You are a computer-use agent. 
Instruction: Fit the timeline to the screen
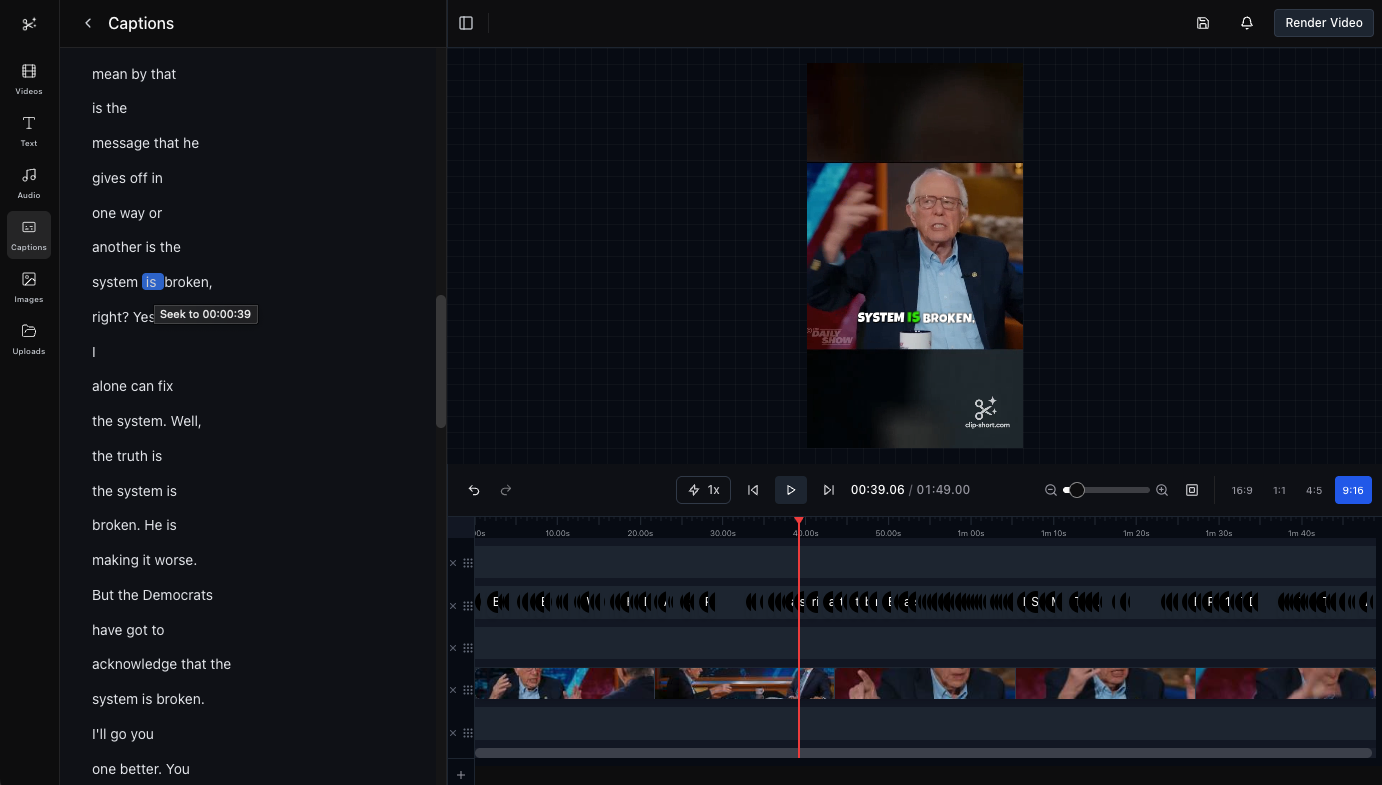tap(1192, 490)
